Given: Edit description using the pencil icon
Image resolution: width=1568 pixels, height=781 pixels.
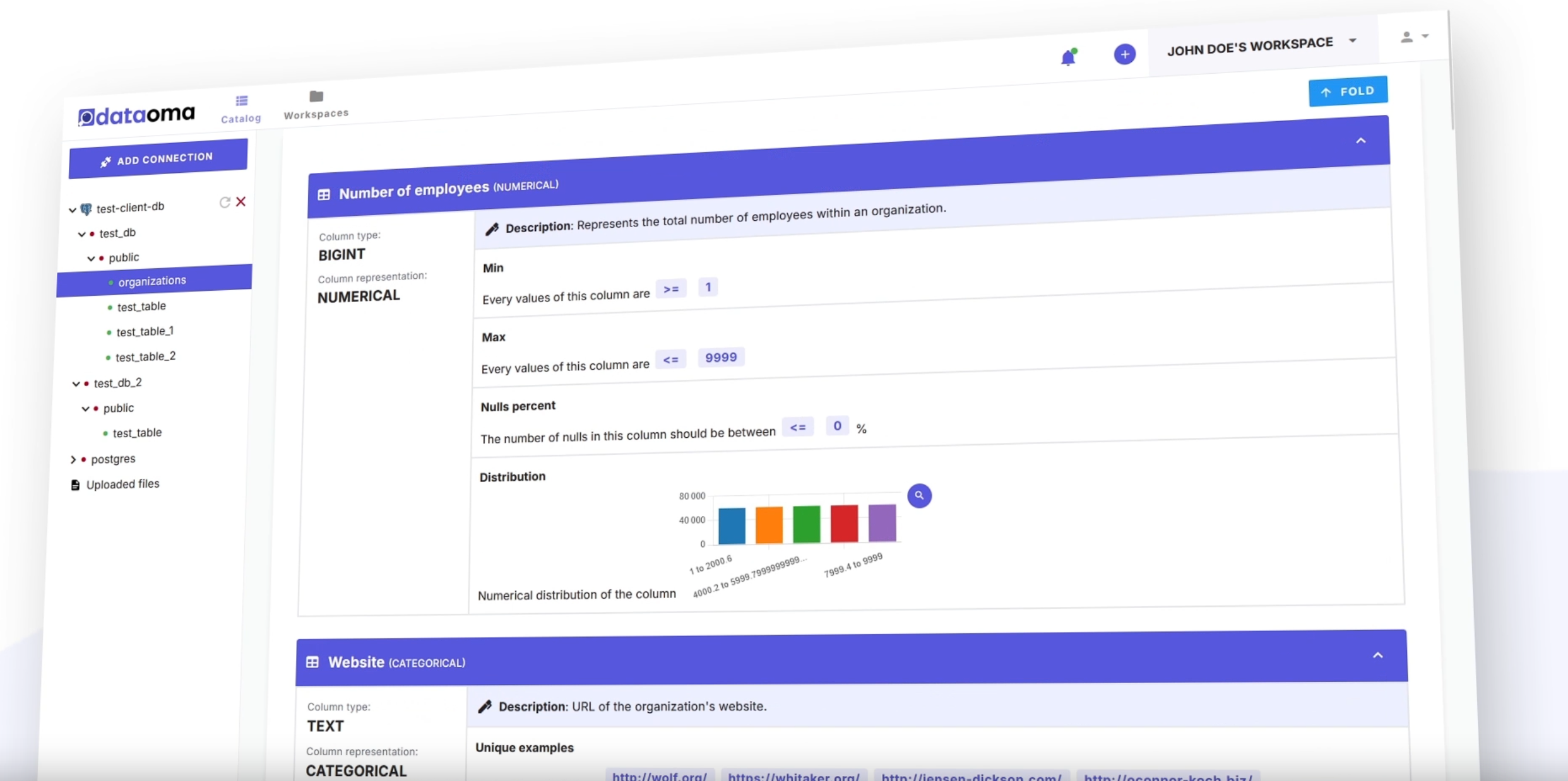Looking at the screenshot, I should (x=492, y=228).
